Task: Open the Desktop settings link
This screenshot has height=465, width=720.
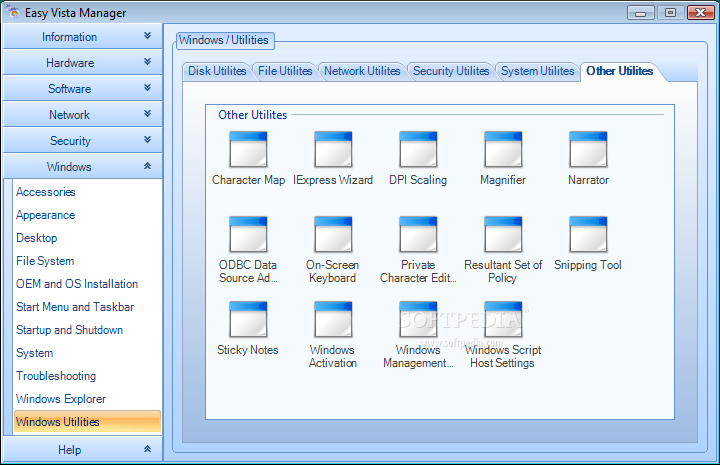Action: (37, 238)
